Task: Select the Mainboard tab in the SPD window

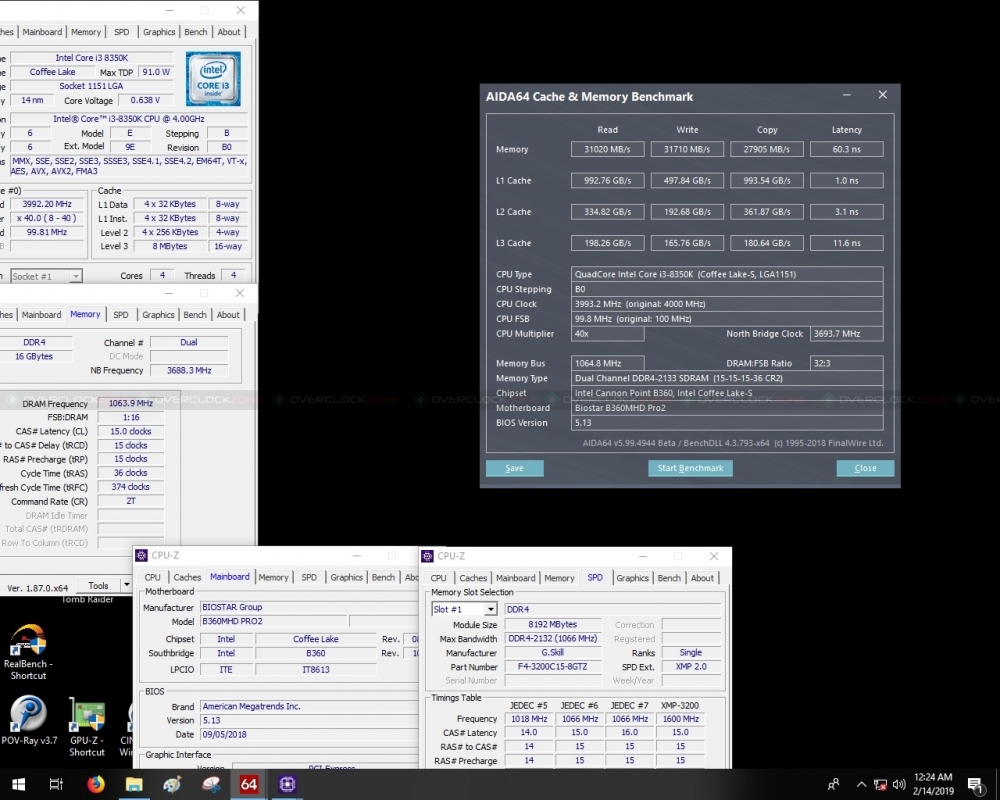Action: (516, 578)
